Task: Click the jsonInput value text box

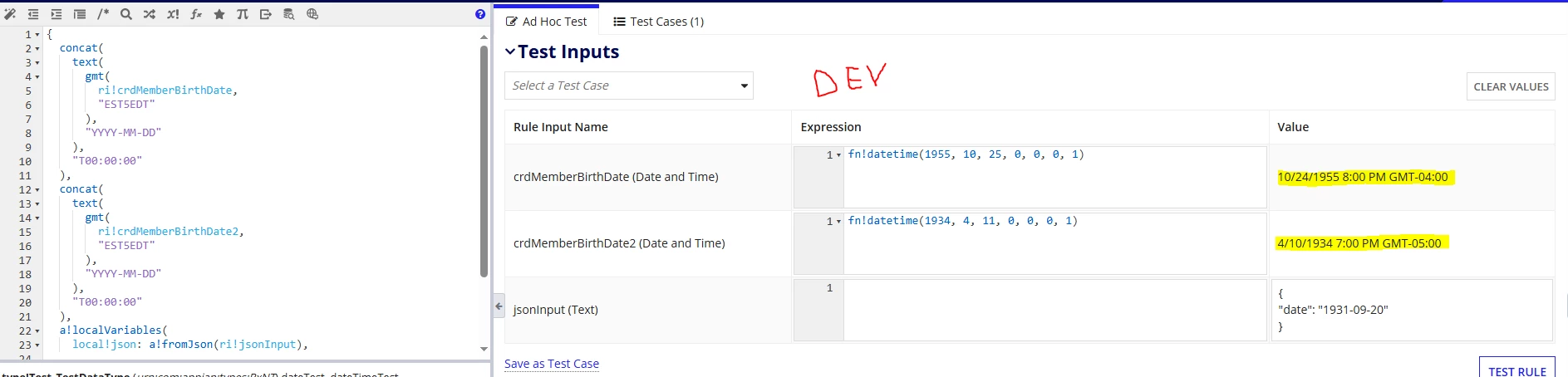Action: pyautogui.click(x=1412, y=310)
